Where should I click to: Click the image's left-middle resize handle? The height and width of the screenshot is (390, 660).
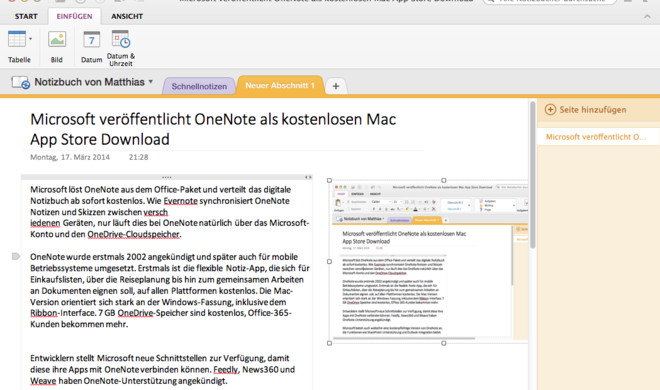(330, 262)
